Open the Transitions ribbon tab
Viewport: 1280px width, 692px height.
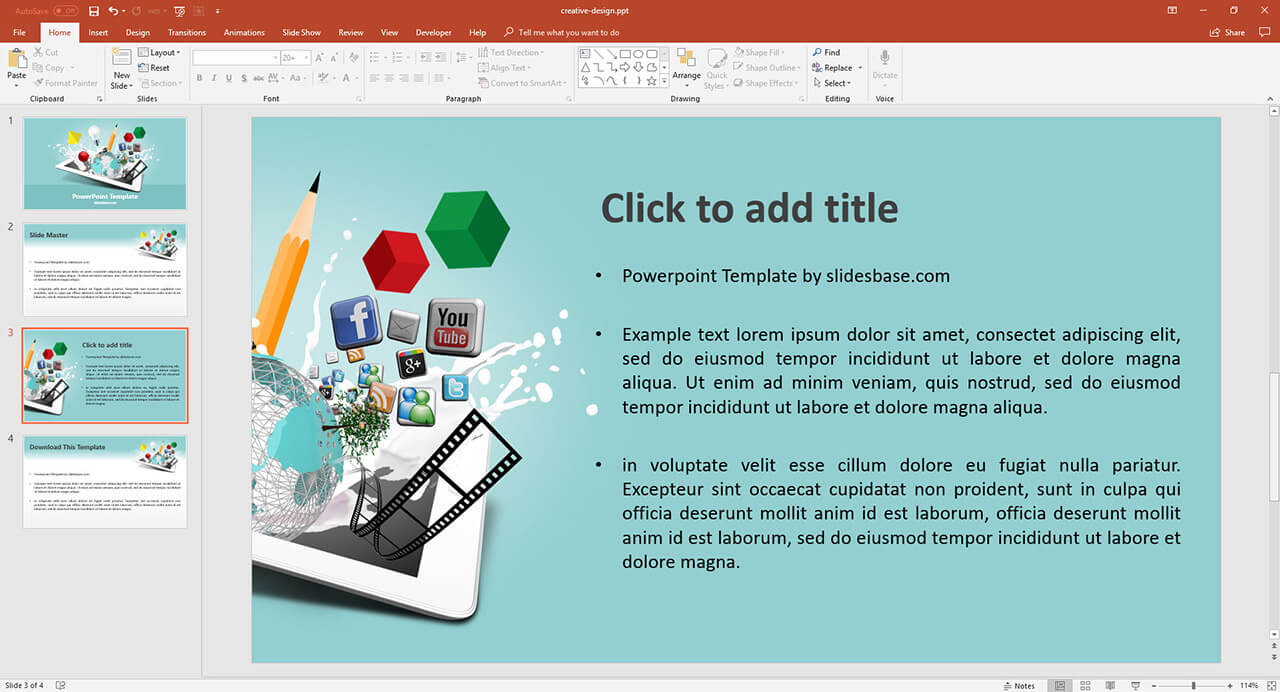point(187,32)
